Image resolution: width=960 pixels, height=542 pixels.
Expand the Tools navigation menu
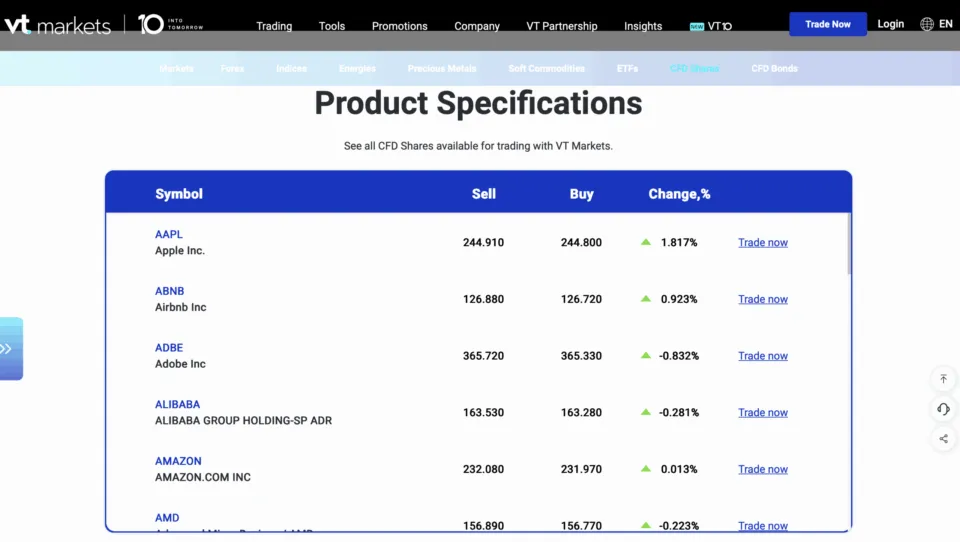click(332, 26)
